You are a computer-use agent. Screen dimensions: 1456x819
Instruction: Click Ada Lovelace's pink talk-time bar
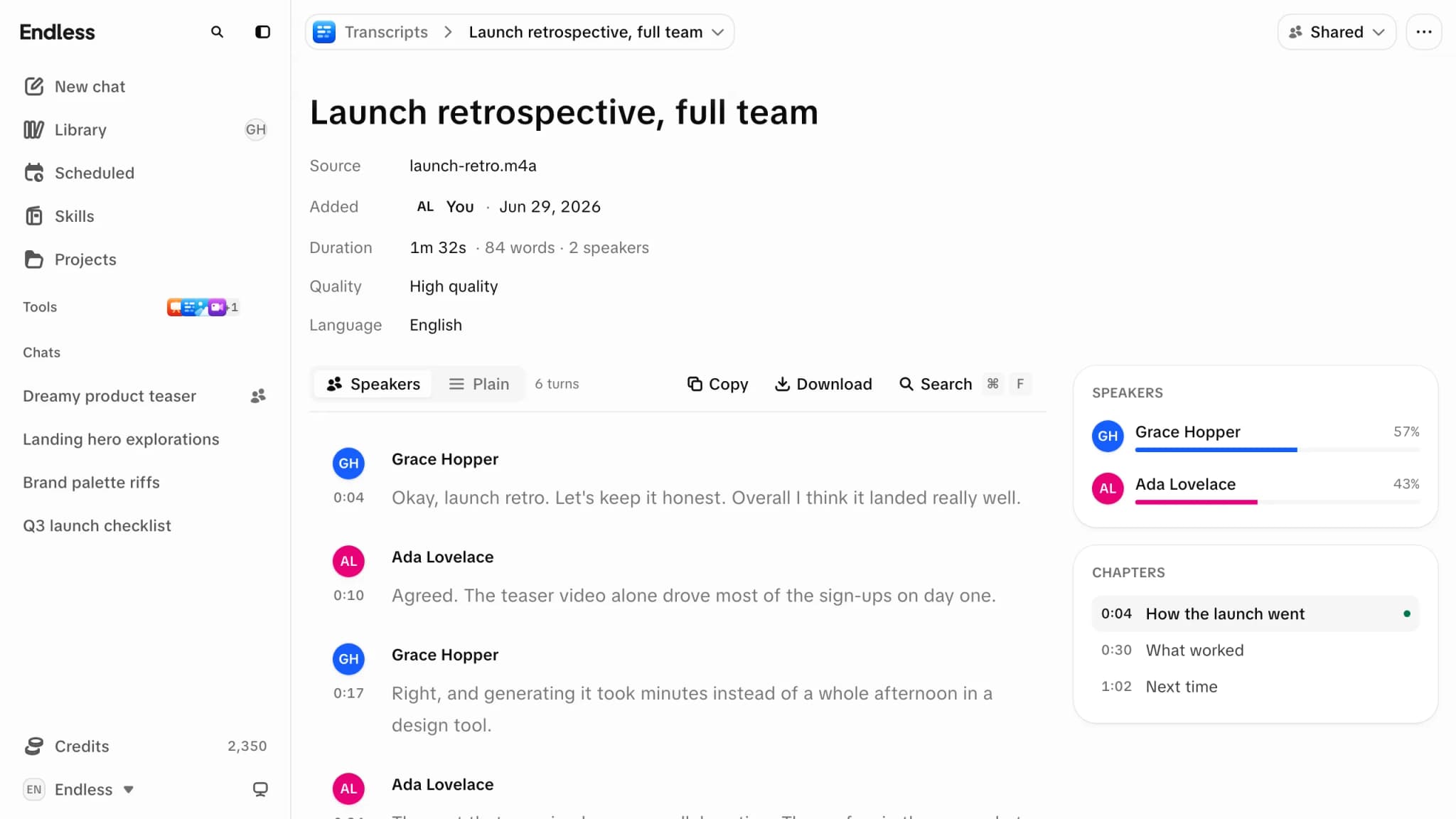[1196, 503]
